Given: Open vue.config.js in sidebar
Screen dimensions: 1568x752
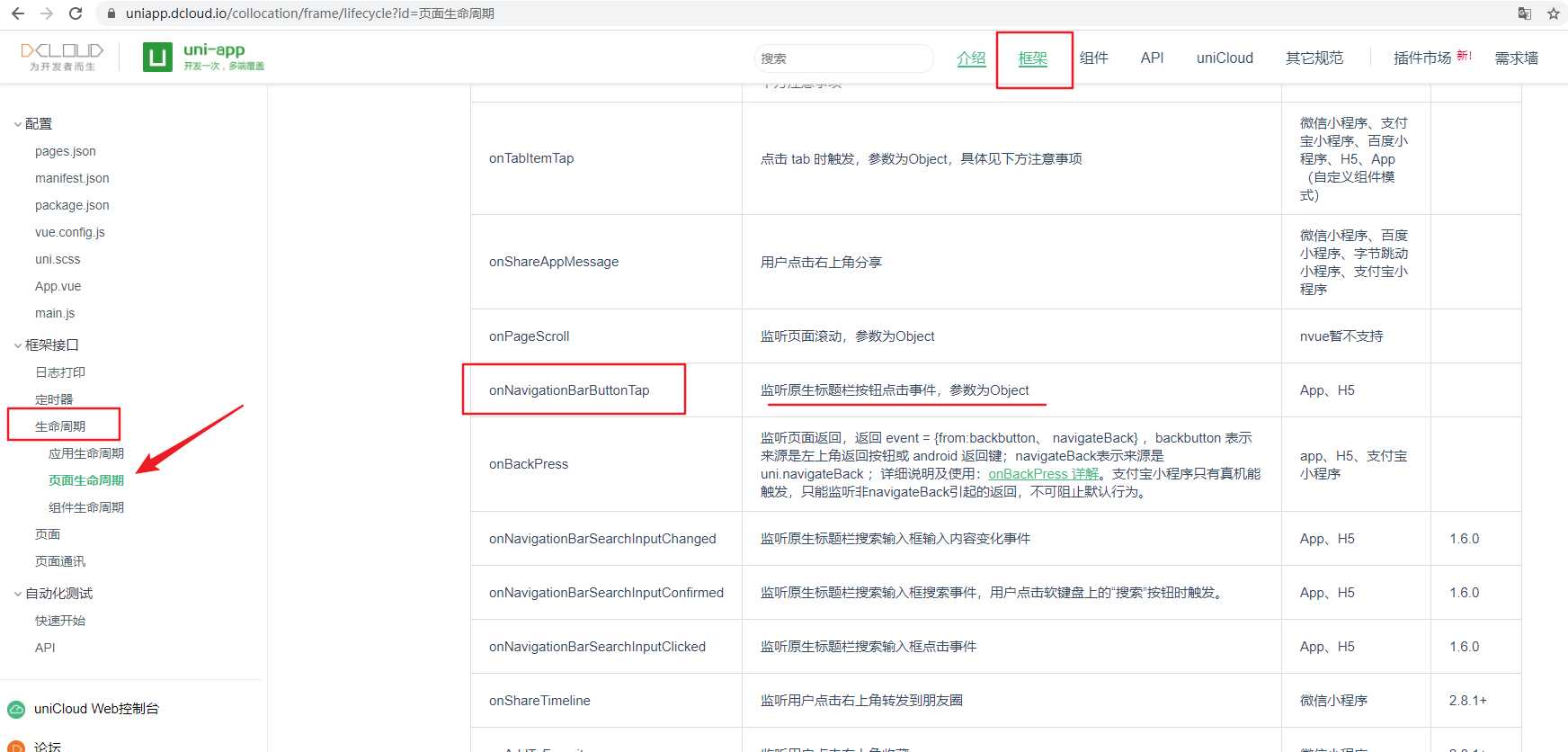Looking at the screenshot, I should coord(70,232).
